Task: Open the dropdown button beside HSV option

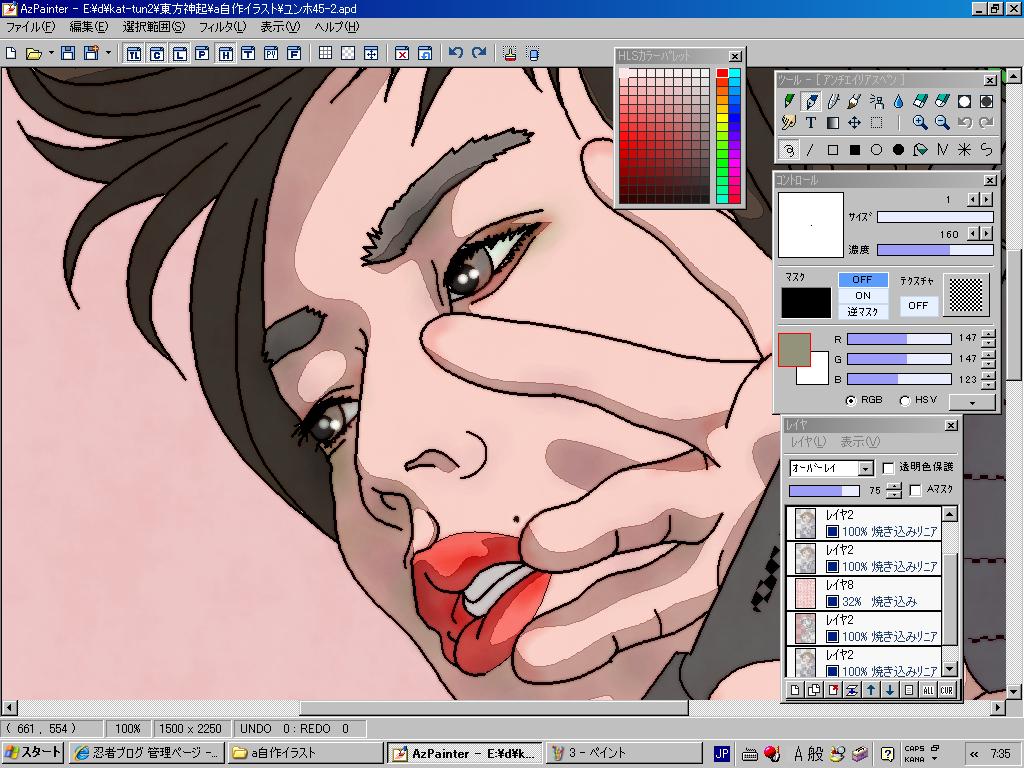Action: click(x=972, y=402)
